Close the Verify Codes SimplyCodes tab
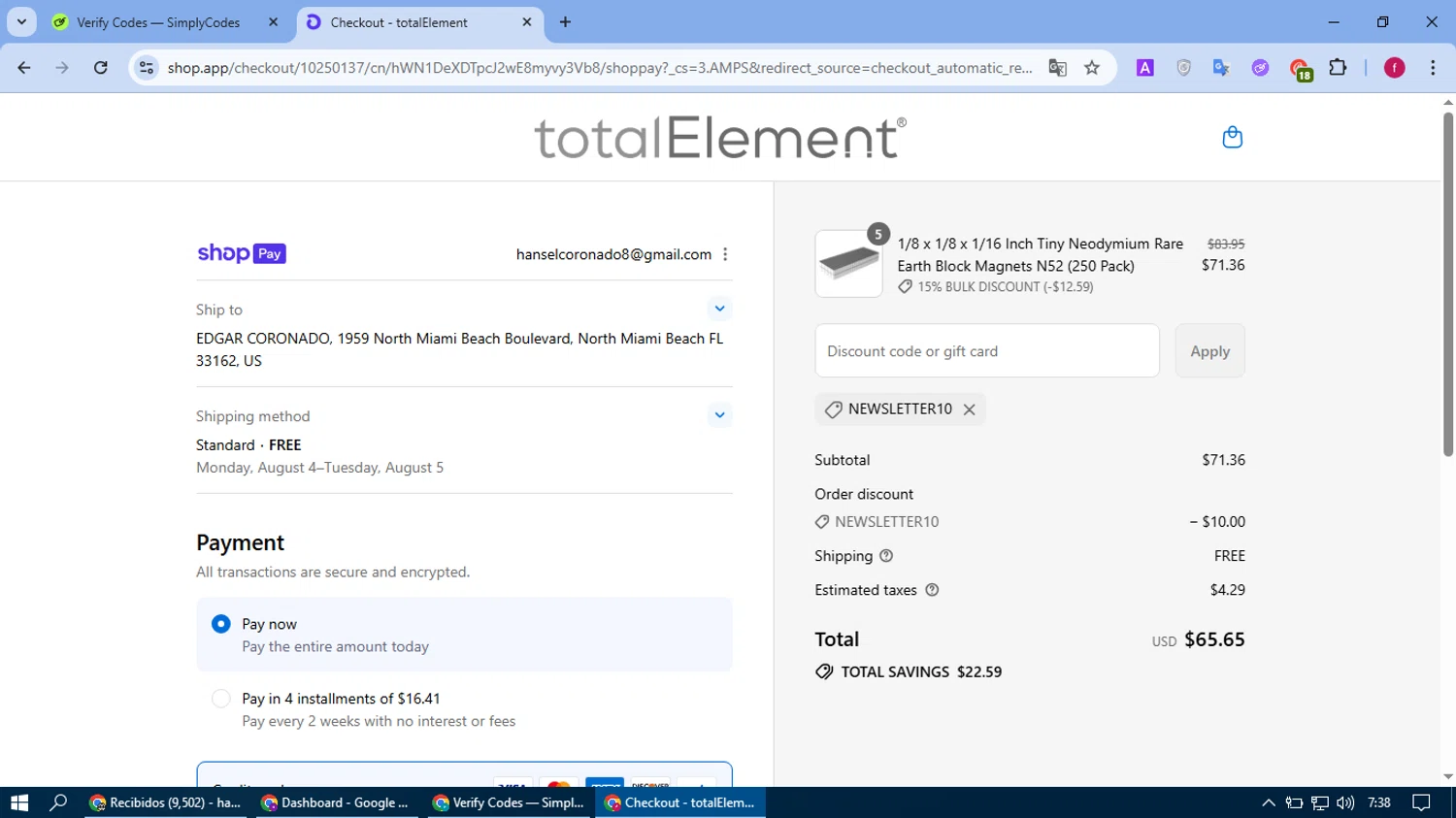The width and height of the screenshot is (1456, 818). 273,22
